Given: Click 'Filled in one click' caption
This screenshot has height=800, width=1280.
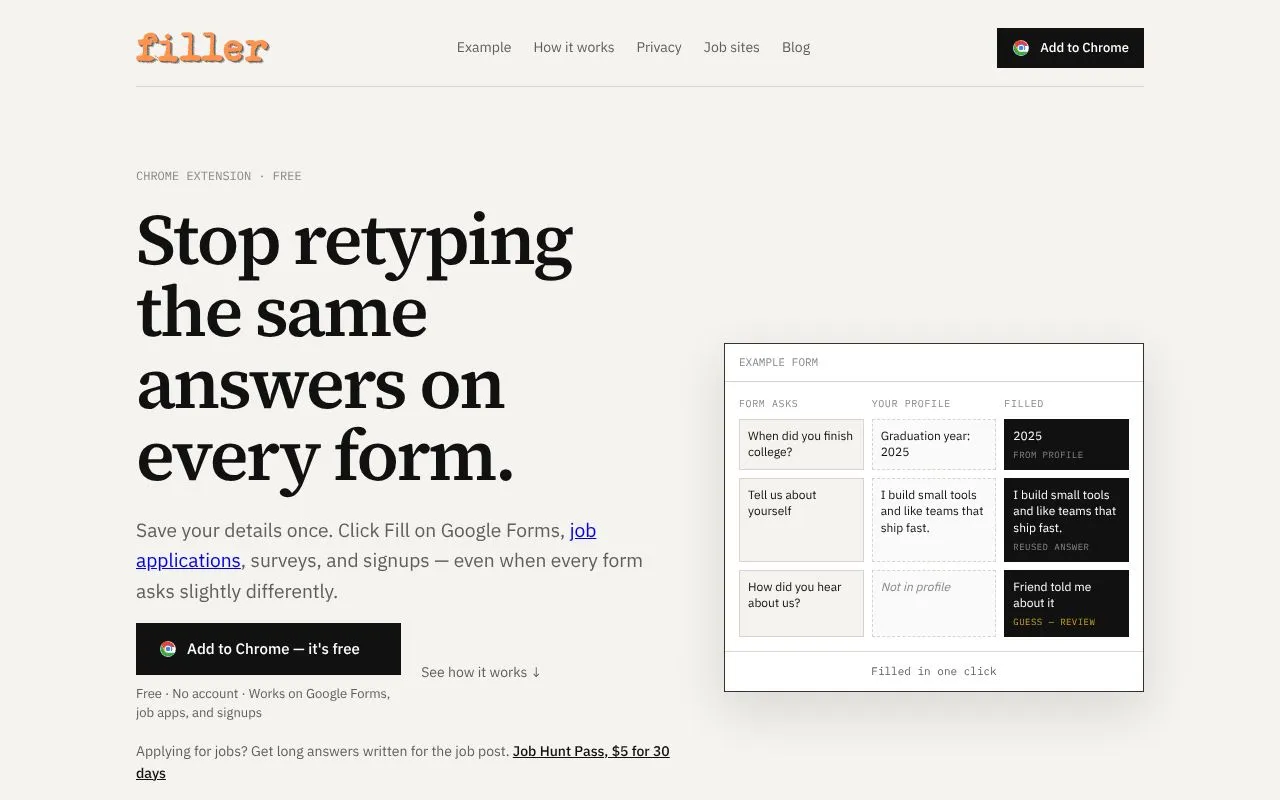Looking at the screenshot, I should [934, 671].
